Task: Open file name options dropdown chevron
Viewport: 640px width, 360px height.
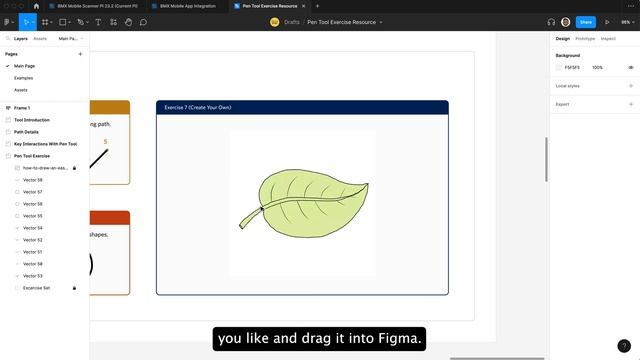Action: [x=381, y=22]
